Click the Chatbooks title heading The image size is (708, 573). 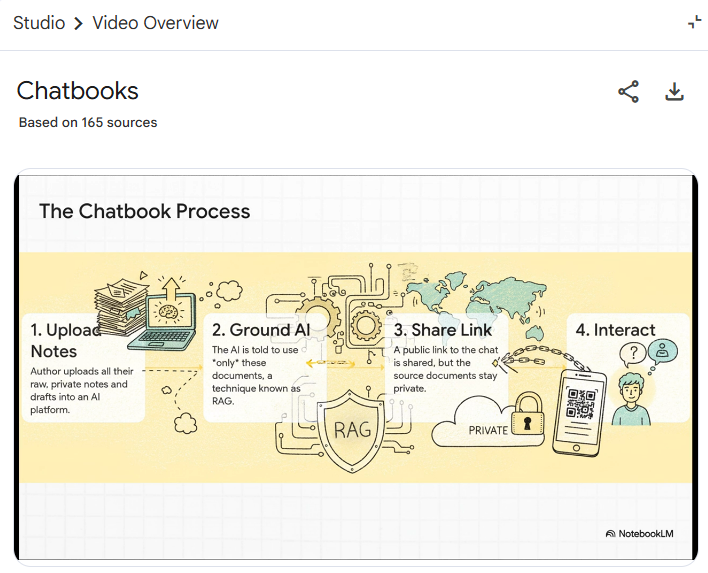click(x=78, y=91)
